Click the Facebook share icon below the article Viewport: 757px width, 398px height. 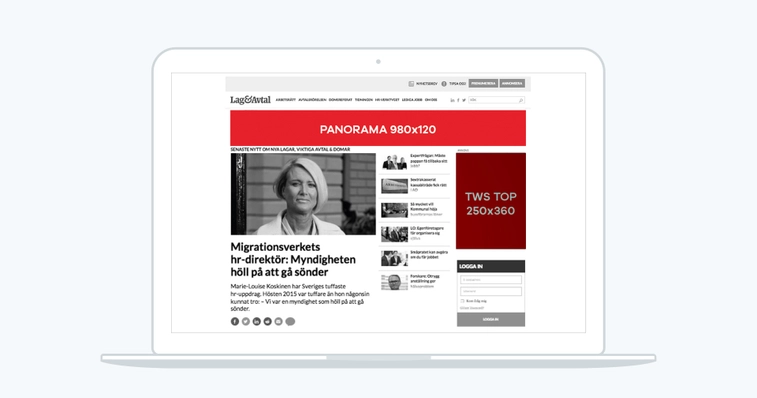[x=235, y=321]
